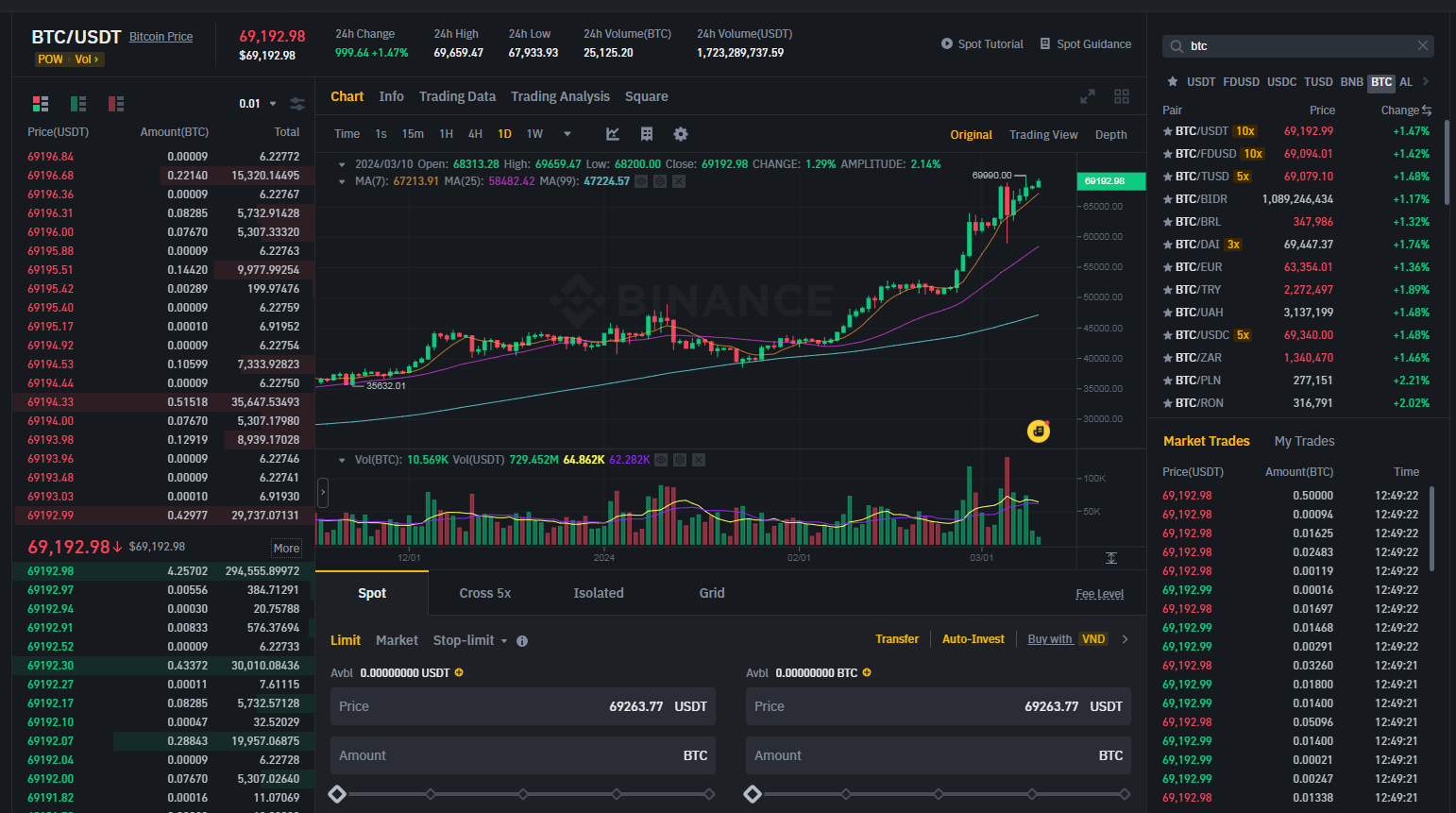Switch to My Trades tab
The image size is (1456, 813).
1304,441
